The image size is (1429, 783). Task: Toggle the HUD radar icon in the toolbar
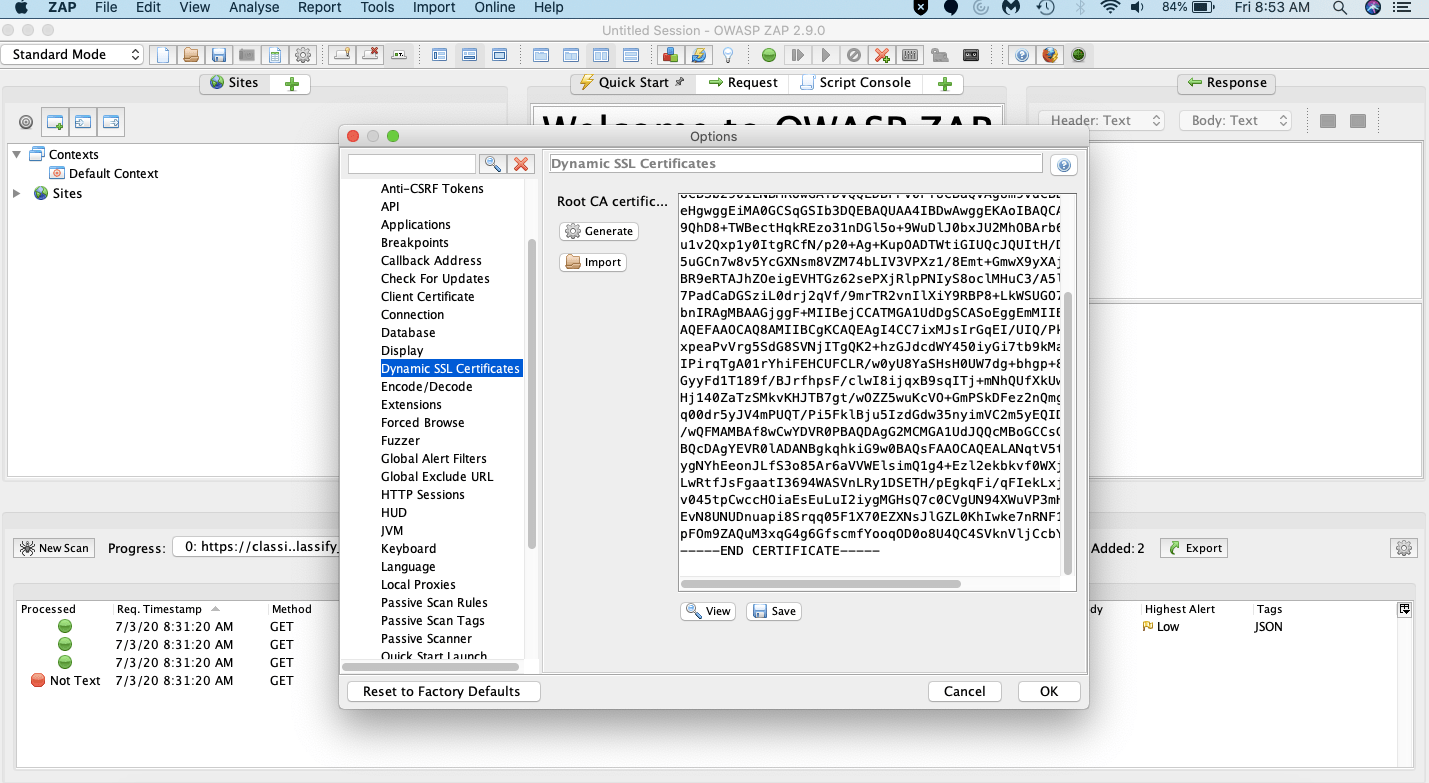click(1078, 55)
